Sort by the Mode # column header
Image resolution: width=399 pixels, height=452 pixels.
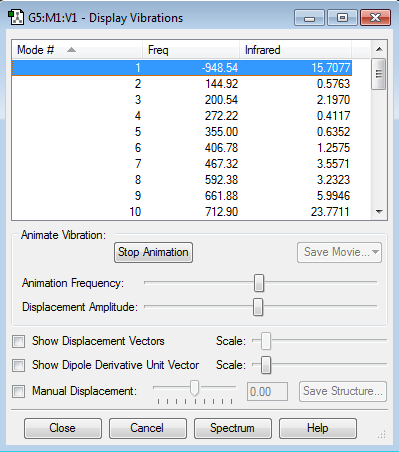(77, 50)
